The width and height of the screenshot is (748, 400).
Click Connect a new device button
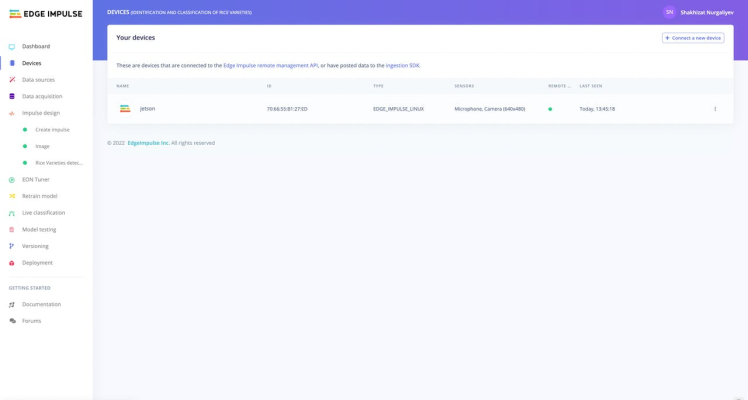[693, 38]
